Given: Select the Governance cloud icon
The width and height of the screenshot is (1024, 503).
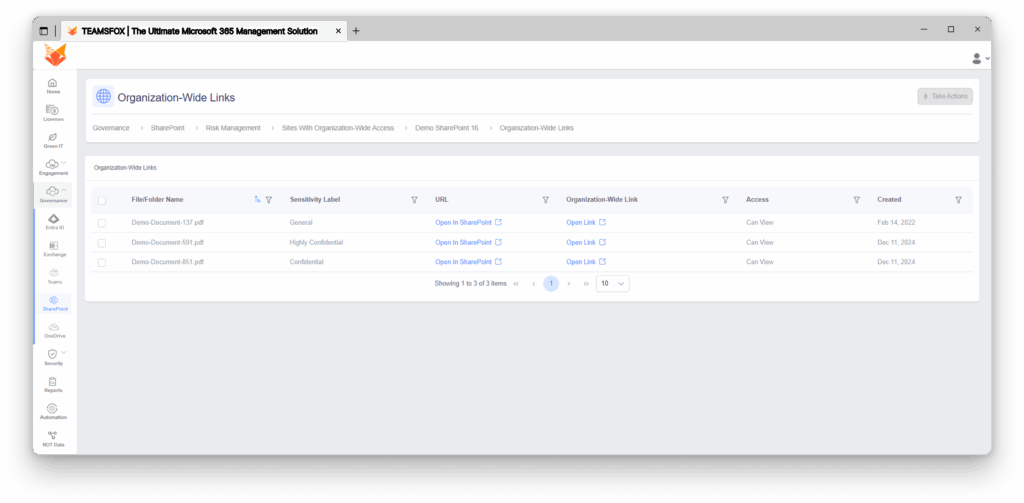Looking at the screenshot, I should coord(52,191).
